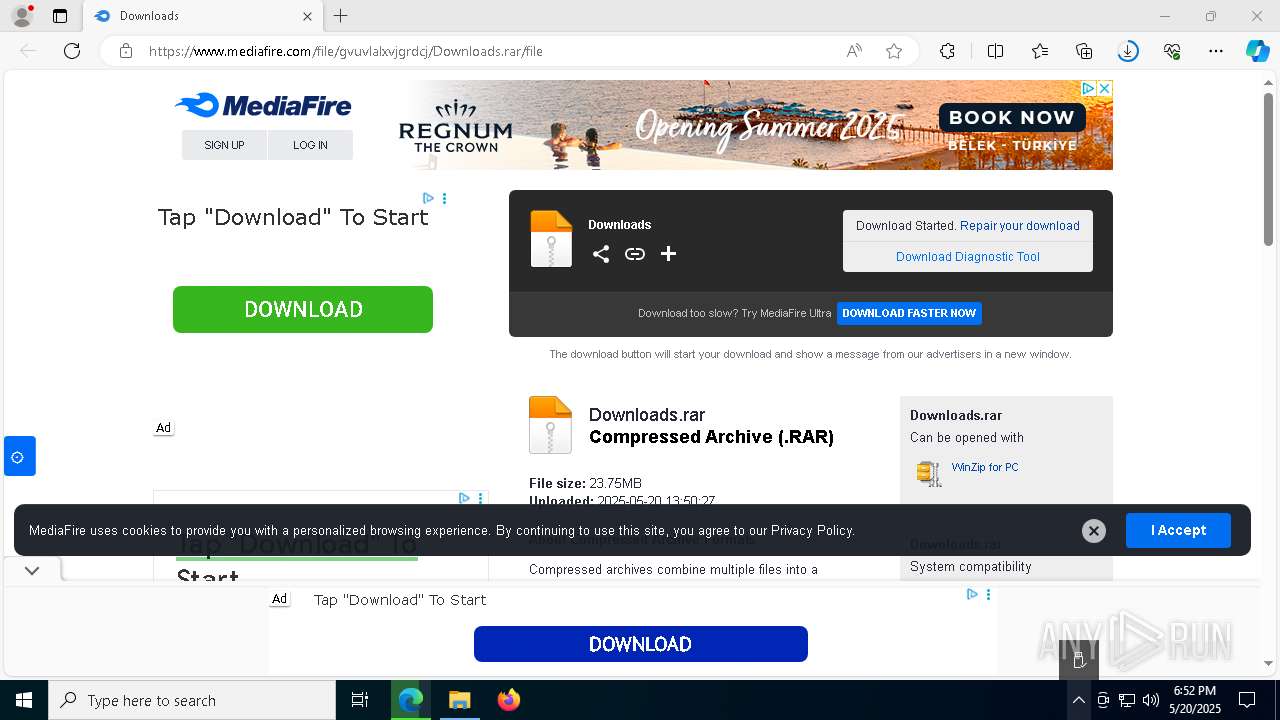This screenshot has width=1280, height=720.
Task: Click the SIGN UP button
Action: click(x=224, y=145)
